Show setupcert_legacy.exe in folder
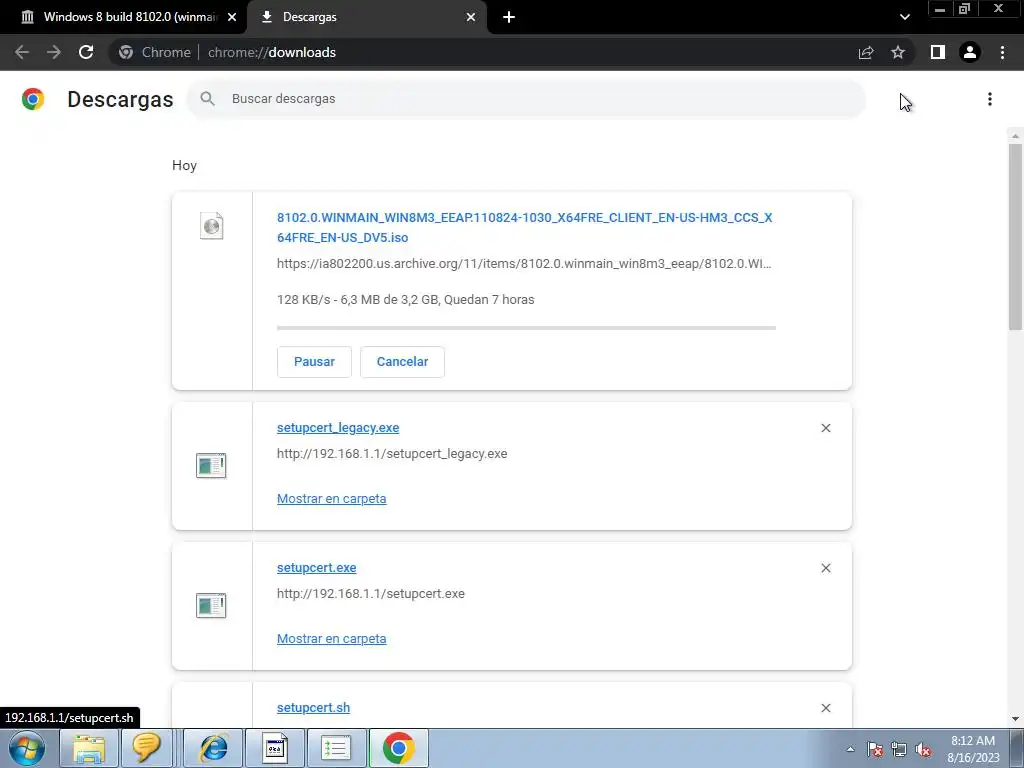The width and height of the screenshot is (1024, 768). 331,499
